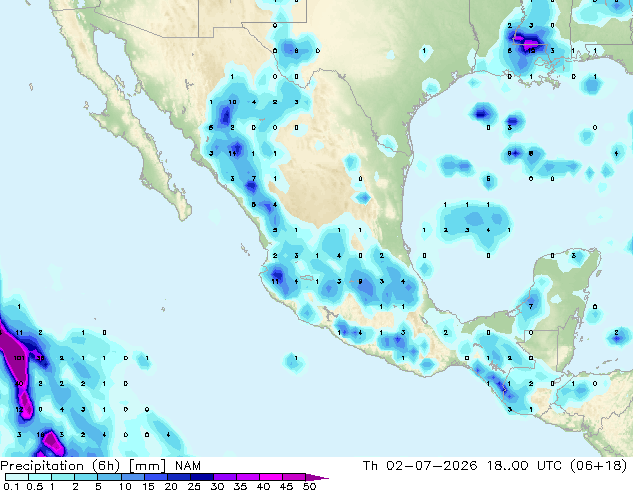Click the 0.1–0.5 mm legend color swatch

point(17,477)
